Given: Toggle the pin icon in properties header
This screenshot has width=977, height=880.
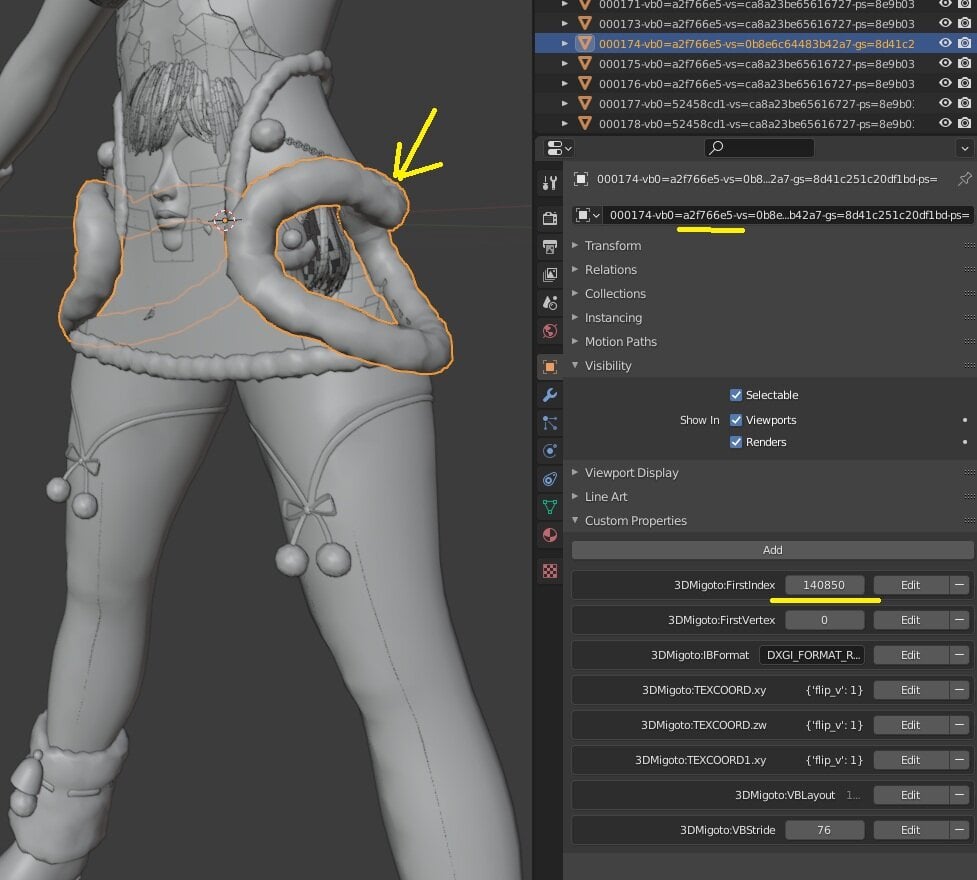Looking at the screenshot, I should [965, 179].
